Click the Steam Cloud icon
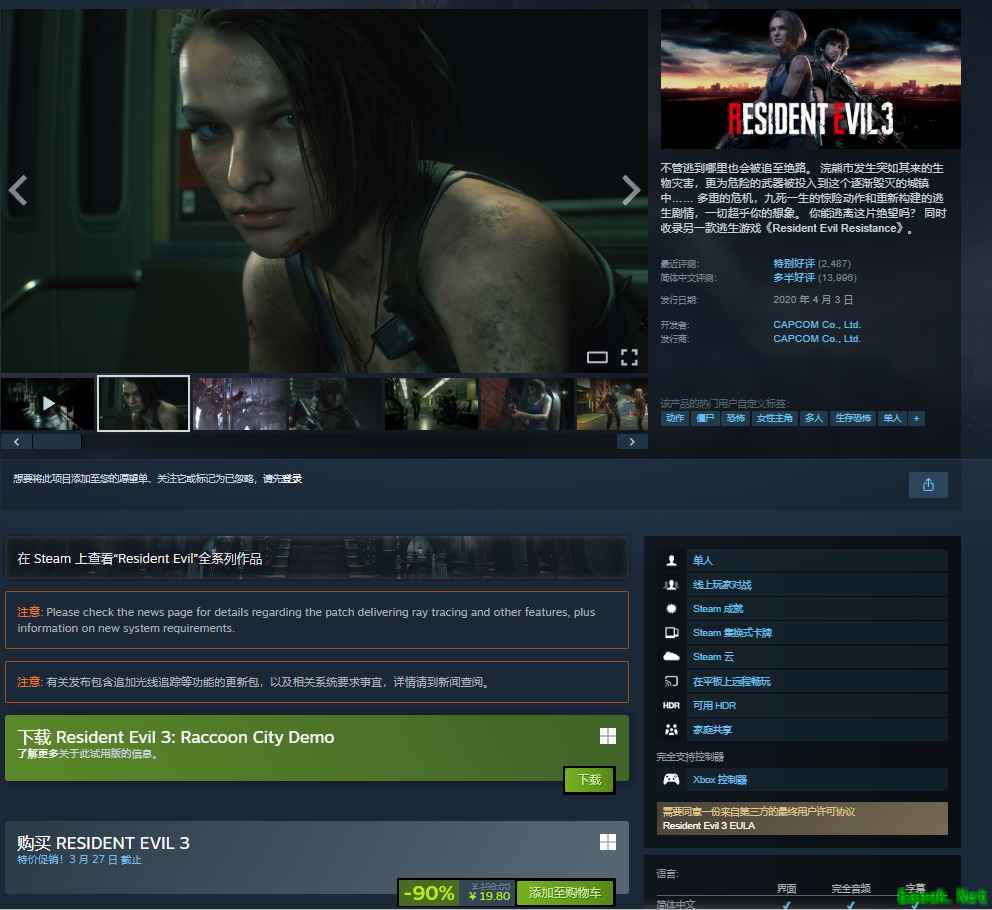 tap(672, 656)
